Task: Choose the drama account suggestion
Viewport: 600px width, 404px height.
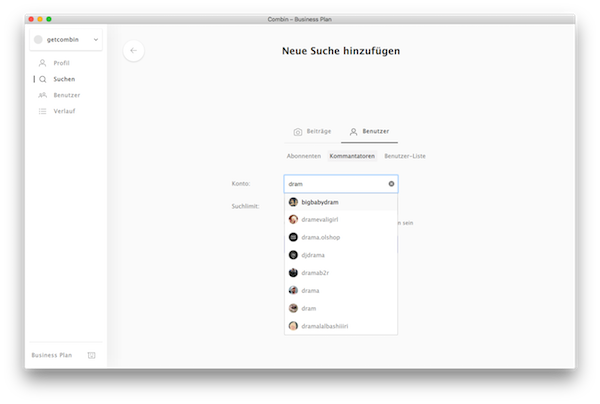Action: pos(341,290)
